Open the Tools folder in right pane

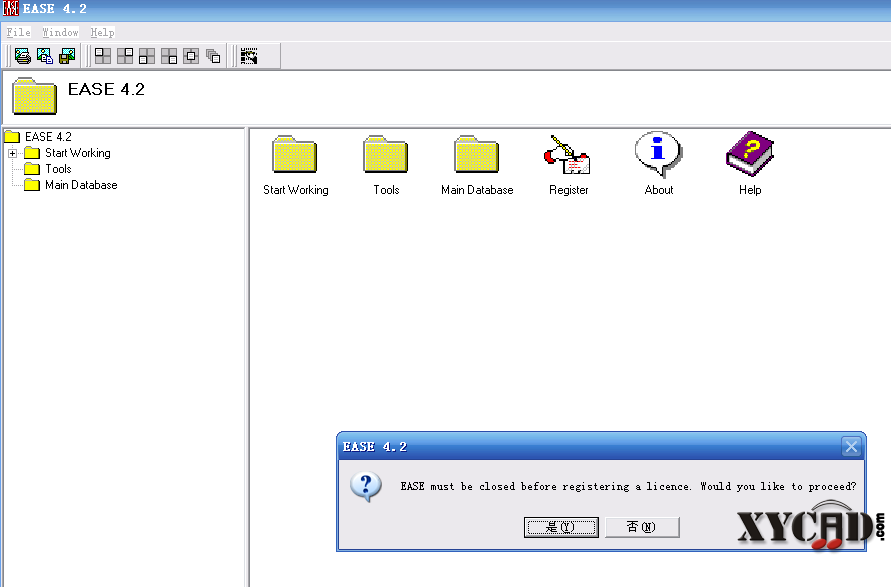pos(386,155)
